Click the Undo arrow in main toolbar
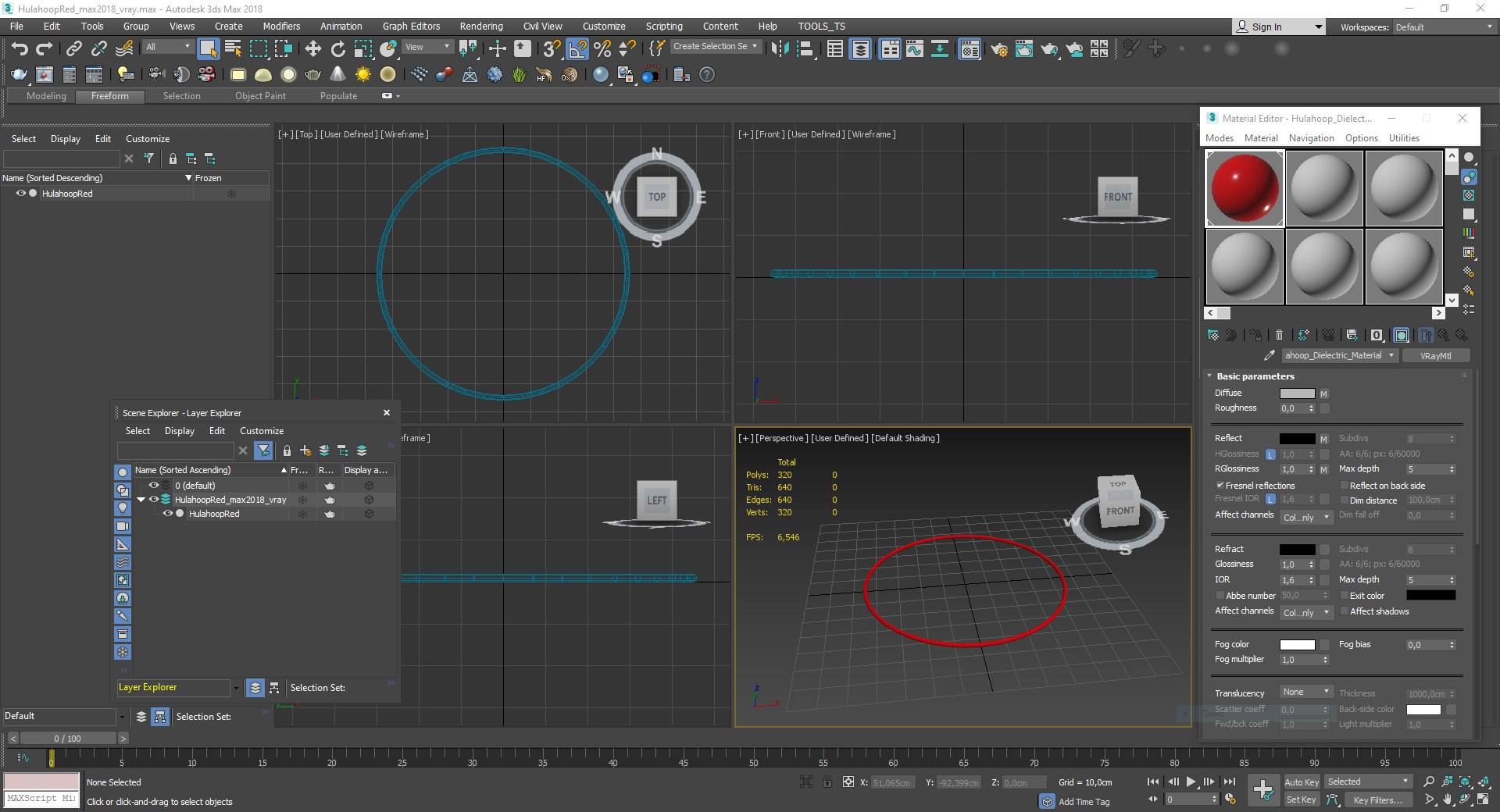Image resolution: width=1500 pixels, height=812 pixels. (x=20, y=49)
